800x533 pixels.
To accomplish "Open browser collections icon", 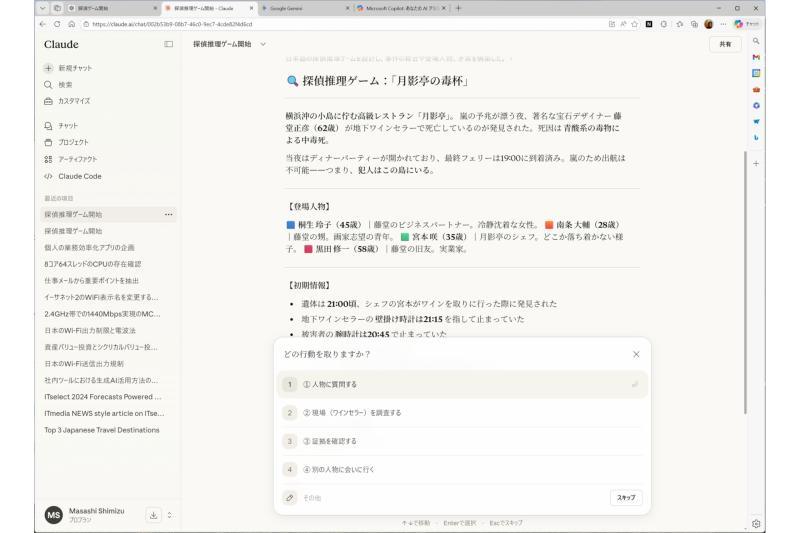I will [694, 24].
